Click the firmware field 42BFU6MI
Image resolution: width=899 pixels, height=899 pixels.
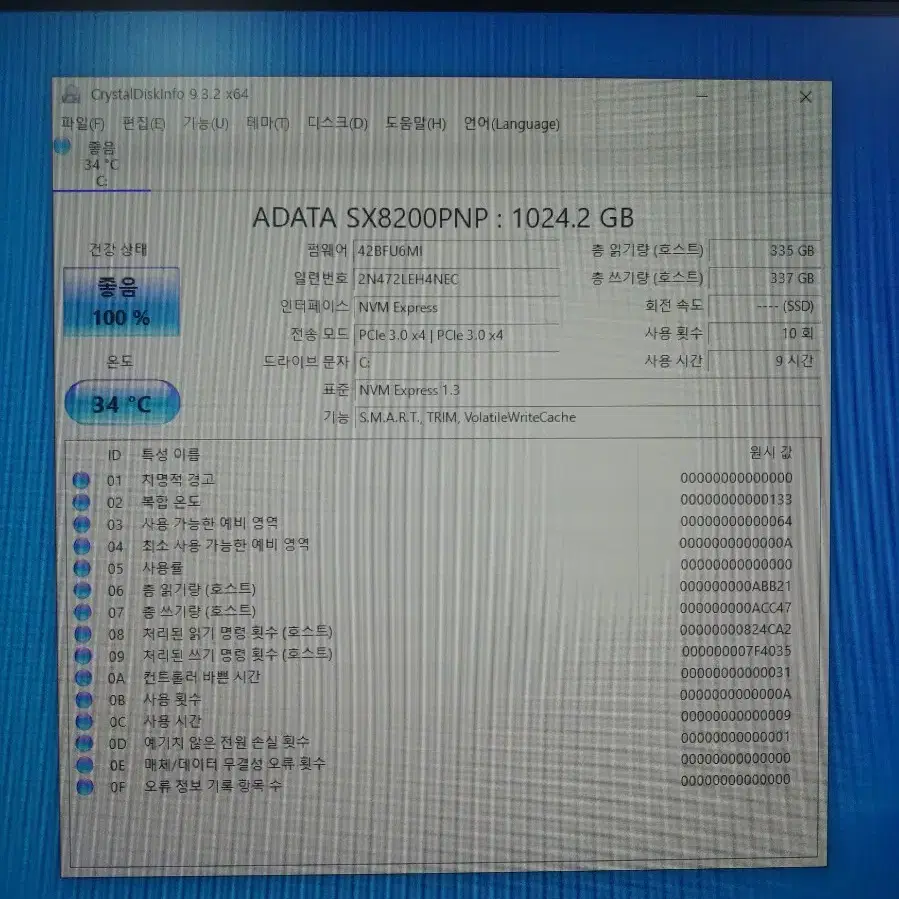tap(456, 251)
